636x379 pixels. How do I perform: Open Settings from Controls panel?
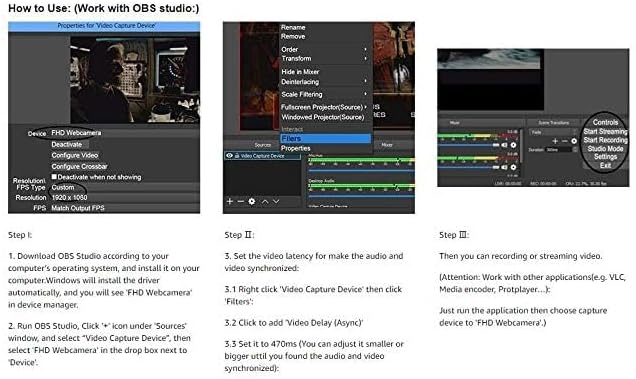(605, 157)
